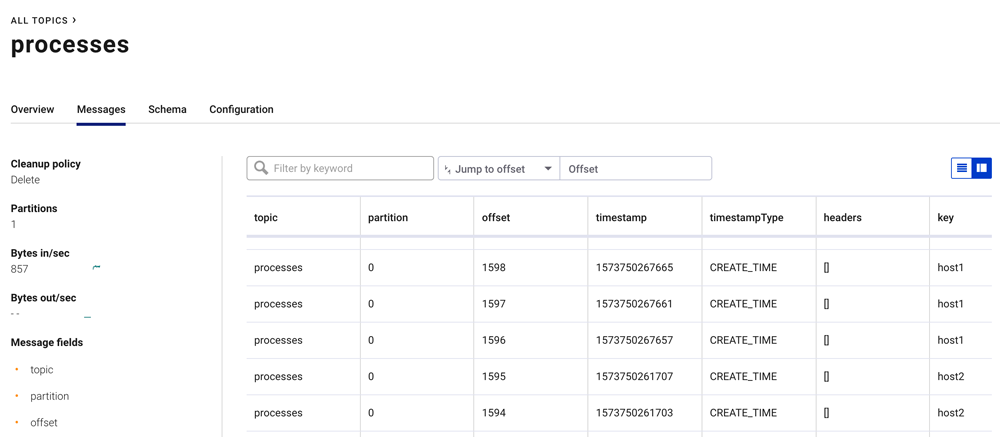Click the Bytes in/sec value 857

[19, 269]
